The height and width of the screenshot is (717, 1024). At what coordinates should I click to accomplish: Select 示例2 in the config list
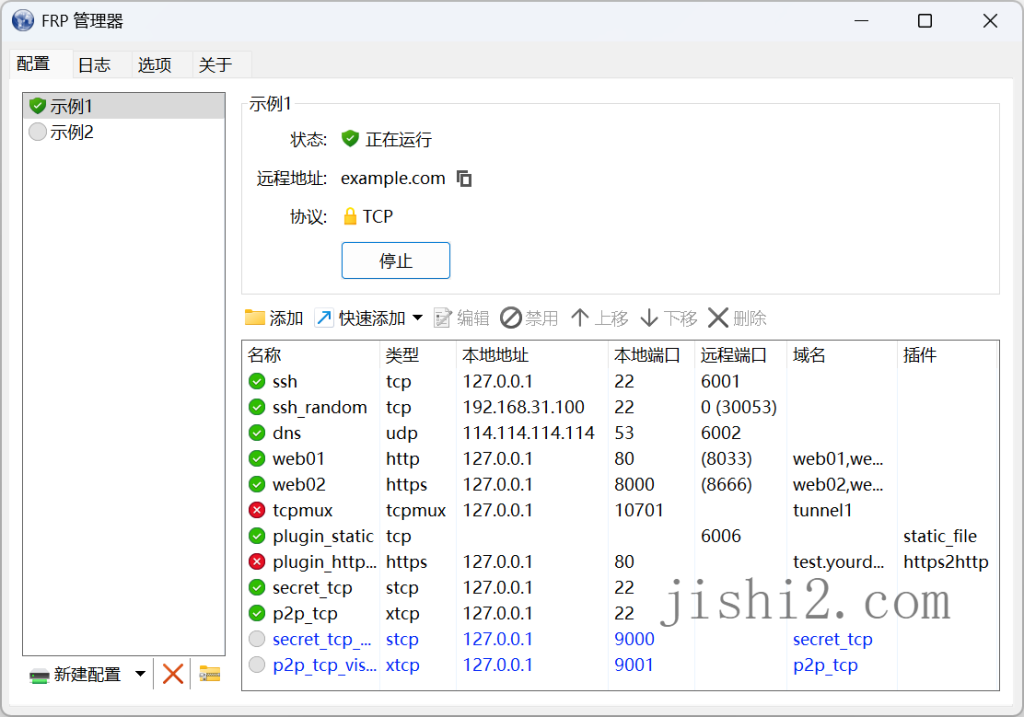124,132
